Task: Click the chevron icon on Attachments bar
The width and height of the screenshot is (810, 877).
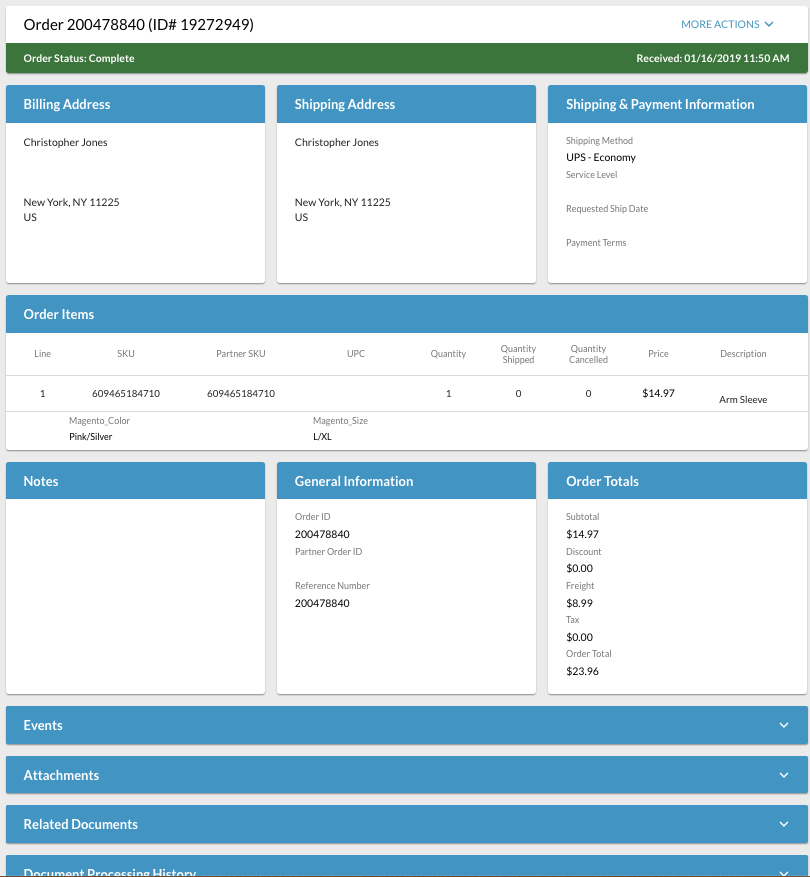Action: tap(784, 775)
